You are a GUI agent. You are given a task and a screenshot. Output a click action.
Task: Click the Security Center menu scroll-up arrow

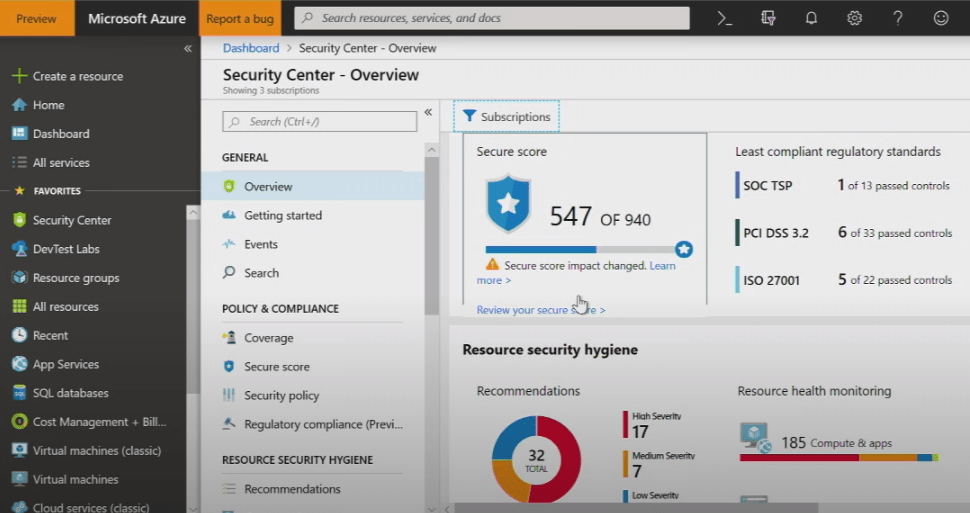pyautogui.click(x=431, y=150)
